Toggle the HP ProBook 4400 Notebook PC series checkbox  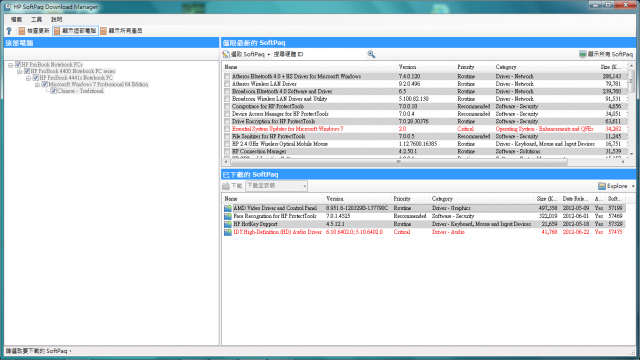pos(27,71)
